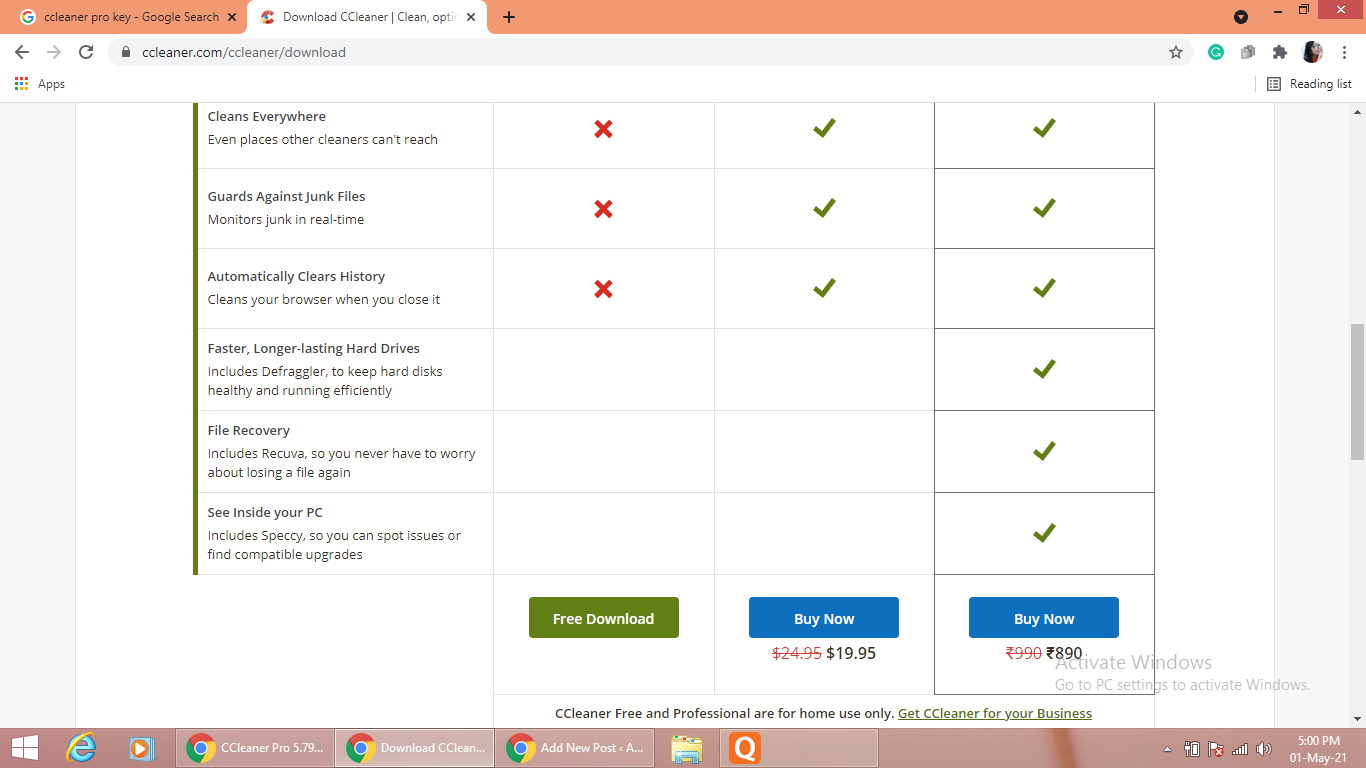The height and width of the screenshot is (768, 1366).
Task: Click the page vertical scrollbar thumb
Action: (x=1358, y=390)
